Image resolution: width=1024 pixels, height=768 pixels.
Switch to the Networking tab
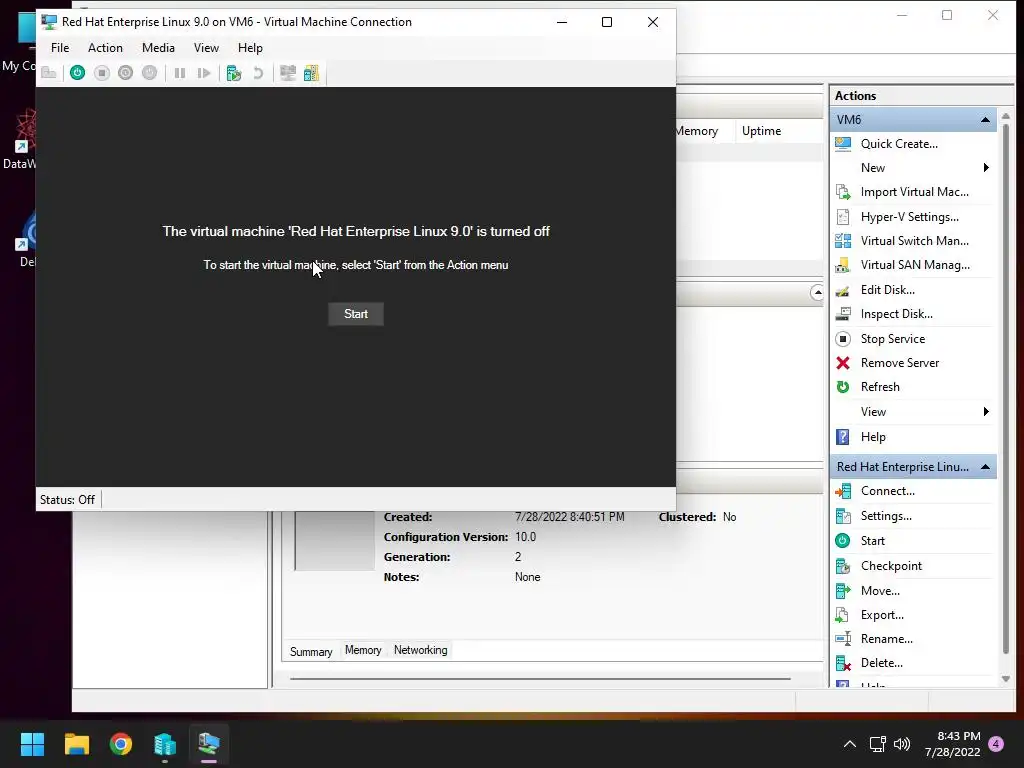[421, 650]
